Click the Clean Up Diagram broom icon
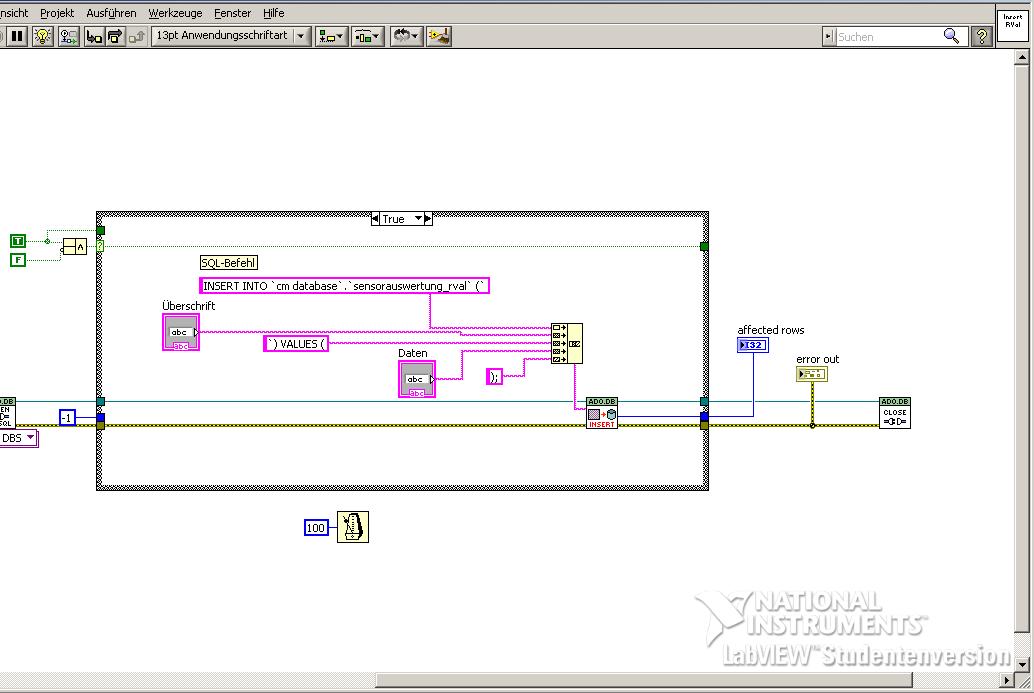This screenshot has width=1034, height=693. pos(439,36)
